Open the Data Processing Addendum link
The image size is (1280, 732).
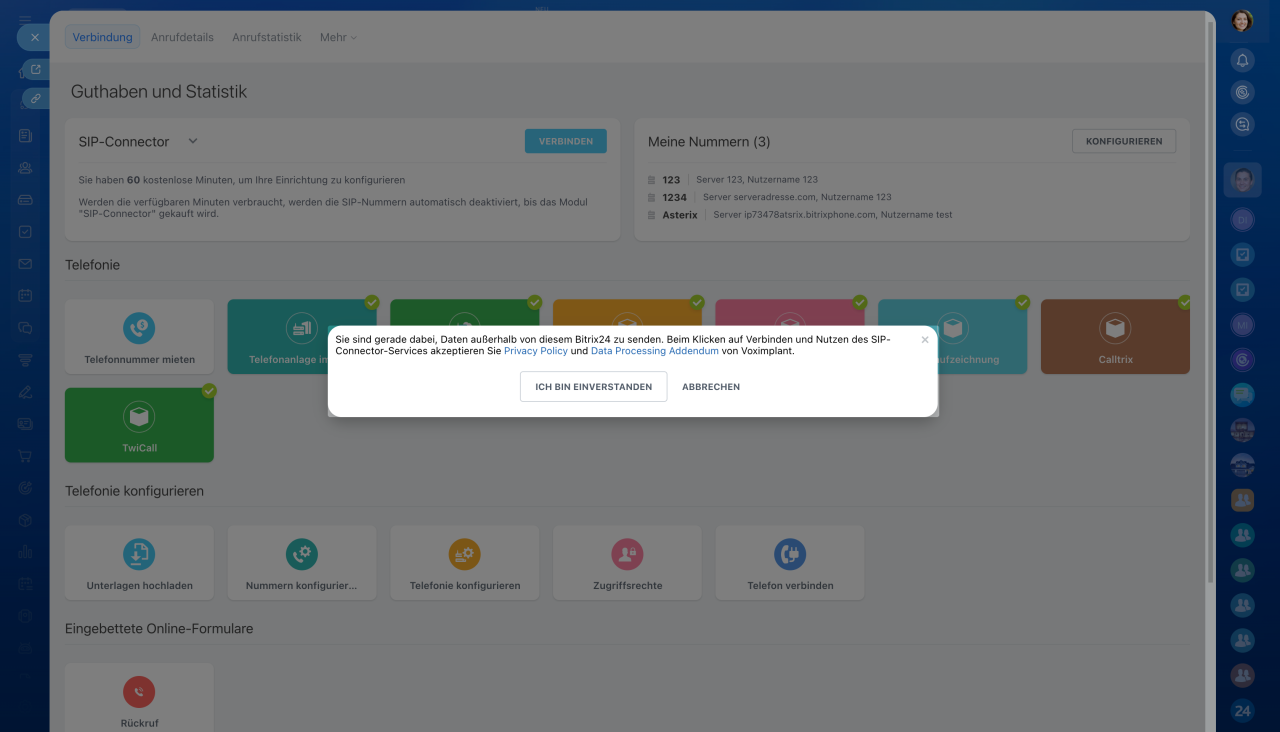(x=655, y=351)
